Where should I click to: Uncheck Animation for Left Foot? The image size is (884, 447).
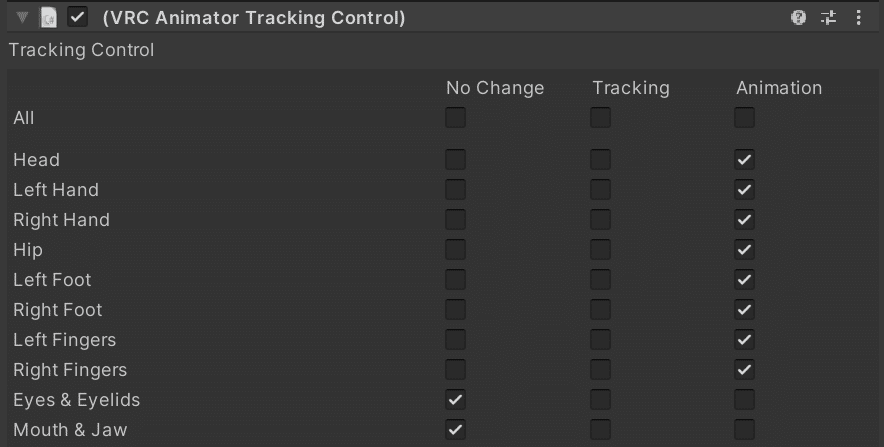coord(744,279)
